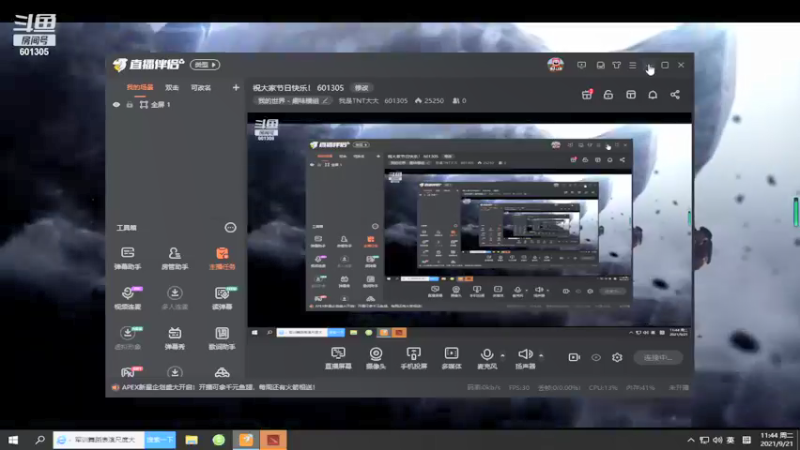This screenshot has width=800, height=450.
Task: Click the stream preview area thumbnail
Action: coord(469,224)
